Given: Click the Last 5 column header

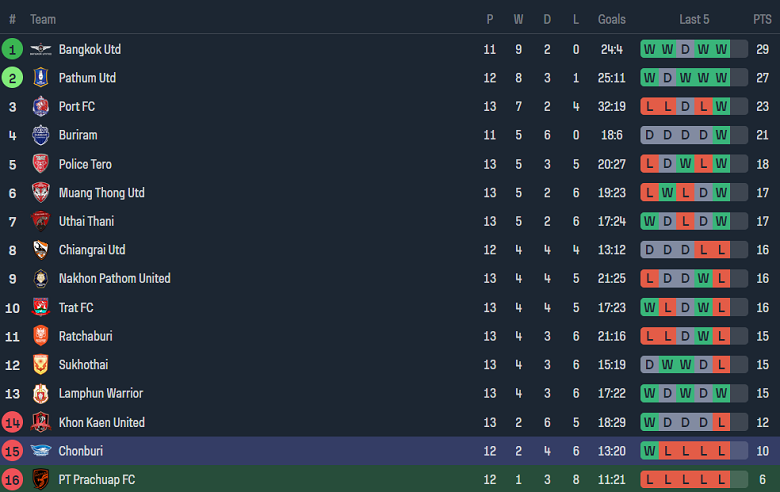Looking at the screenshot, I should [694, 19].
